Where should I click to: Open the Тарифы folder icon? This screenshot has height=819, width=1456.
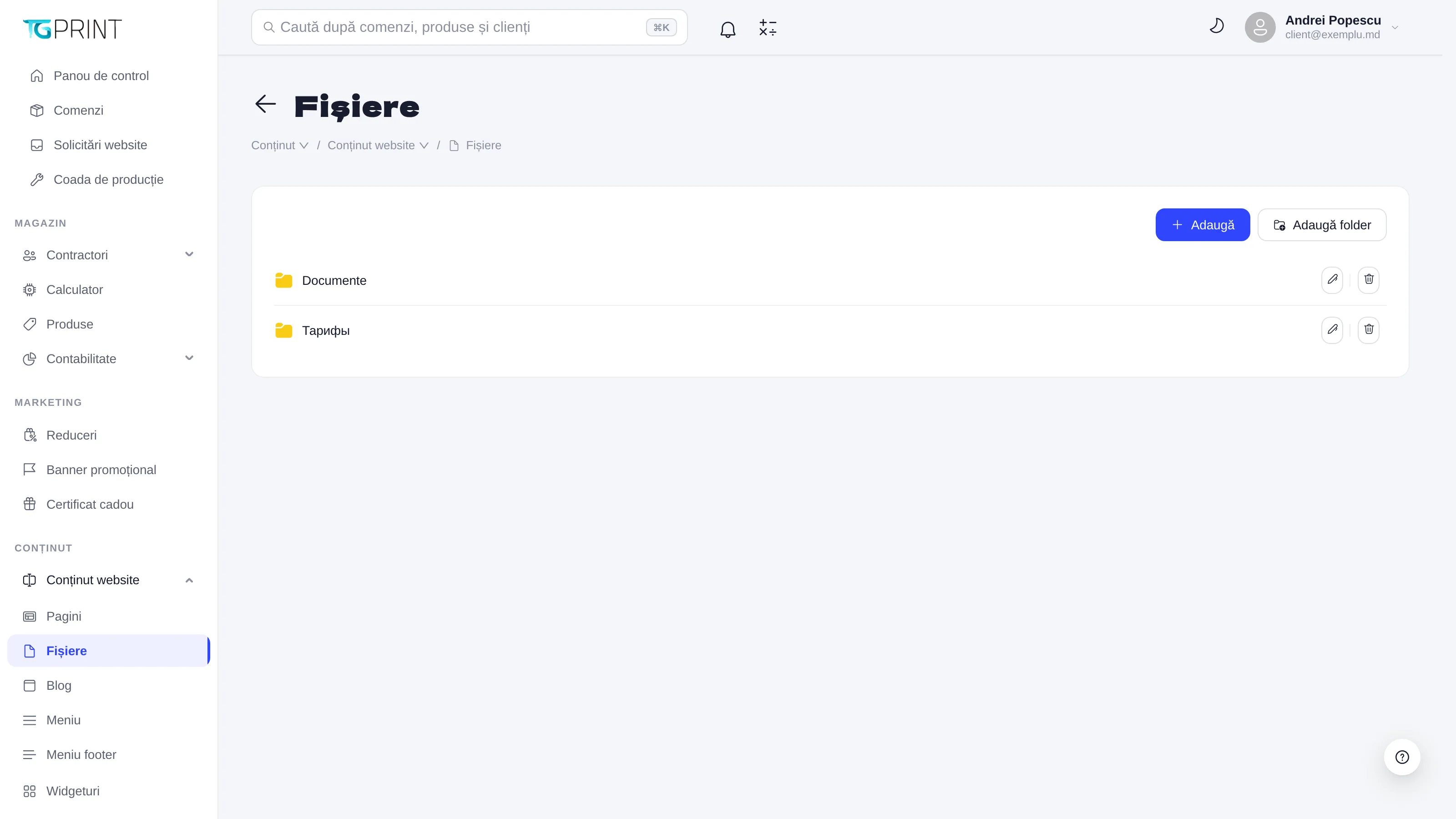284,330
